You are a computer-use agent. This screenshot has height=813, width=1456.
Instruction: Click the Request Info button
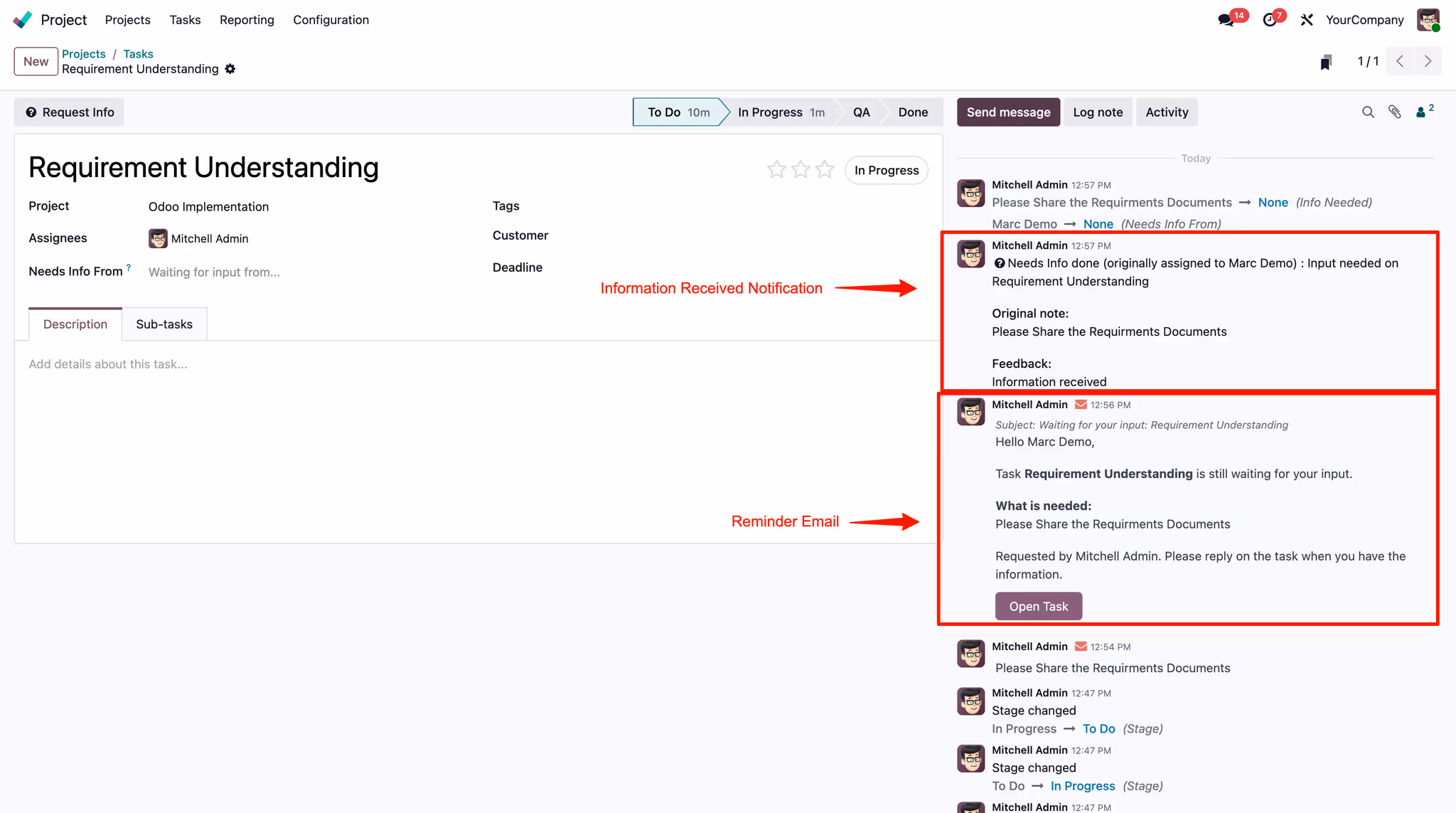pos(69,112)
